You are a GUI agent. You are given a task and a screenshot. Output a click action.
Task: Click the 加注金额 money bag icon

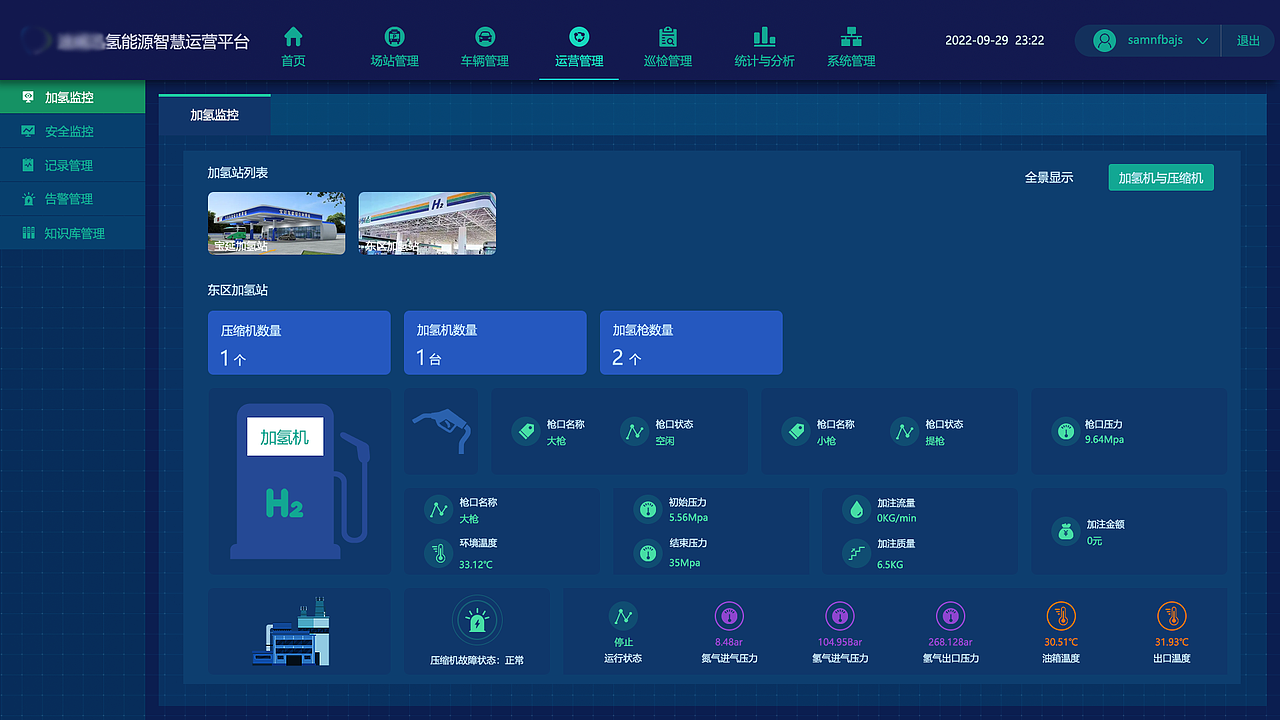[x=1066, y=531]
